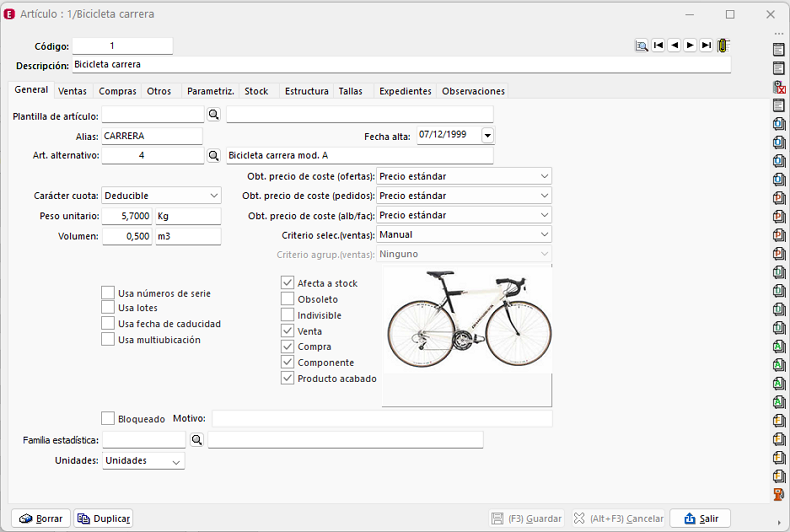The height and width of the screenshot is (532, 790).
Task: Enable Usa números de serie checkbox
Action: 108,293
